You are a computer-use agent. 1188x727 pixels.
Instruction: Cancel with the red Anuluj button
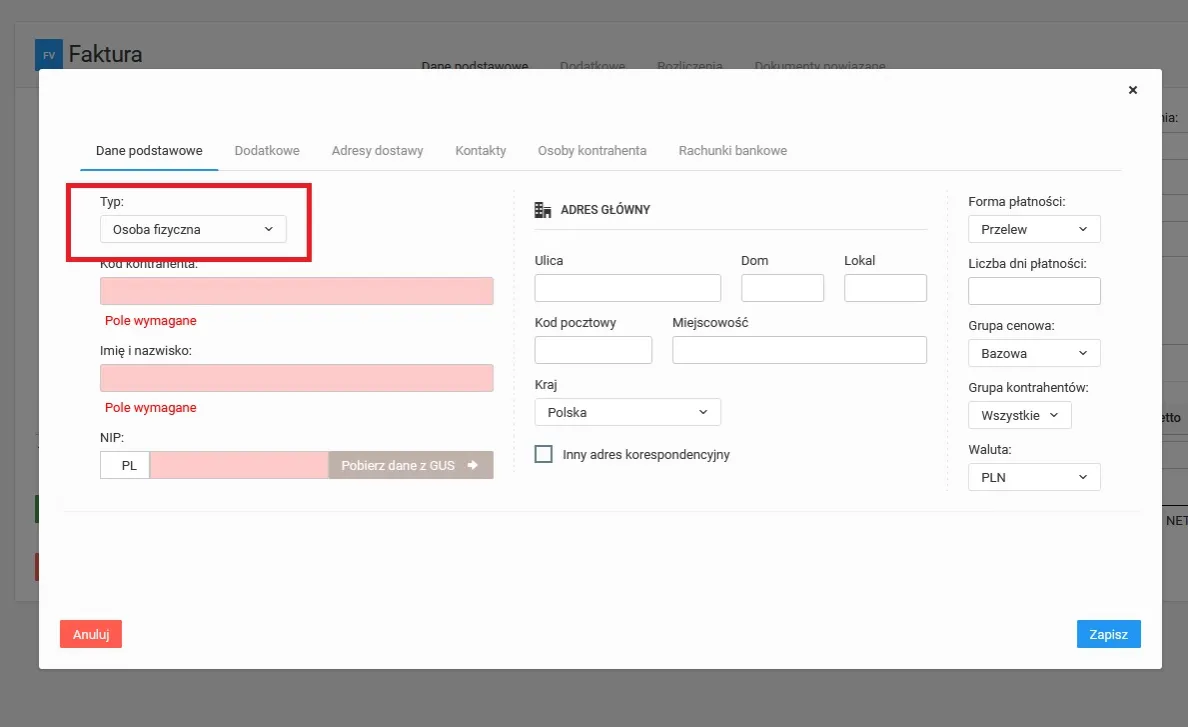pyautogui.click(x=91, y=634)
